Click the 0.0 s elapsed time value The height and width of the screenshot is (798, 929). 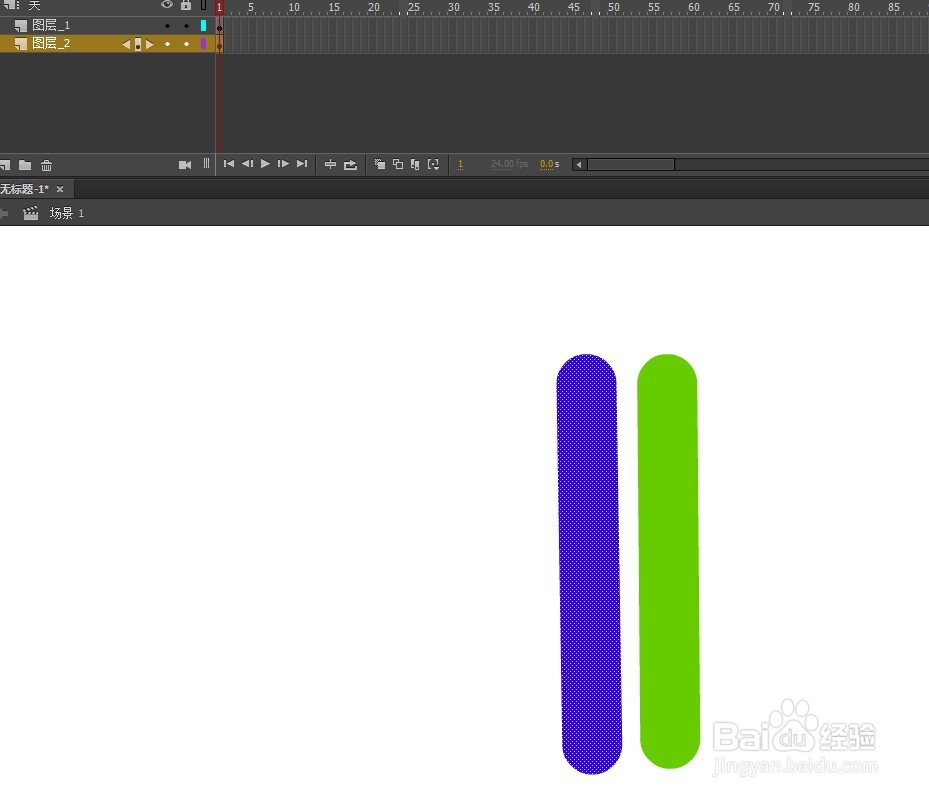click(549, 164)
